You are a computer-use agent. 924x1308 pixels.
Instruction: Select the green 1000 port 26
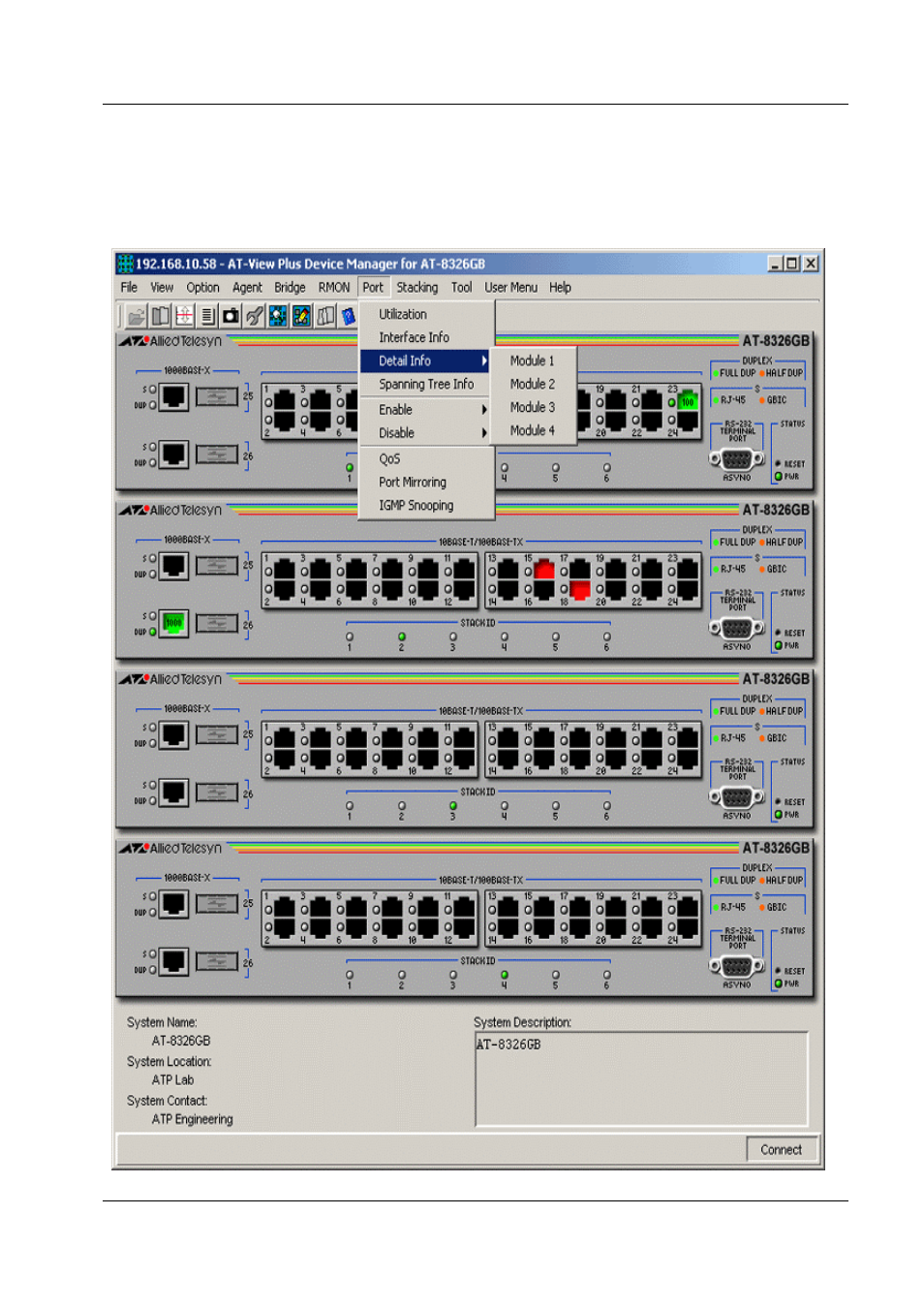tap(173, 623)
